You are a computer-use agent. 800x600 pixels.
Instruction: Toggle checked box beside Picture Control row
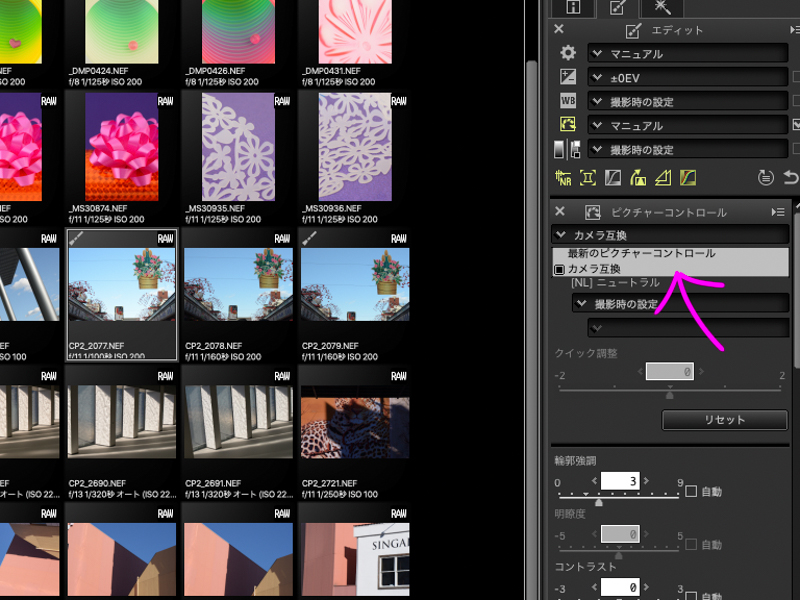[796, 124]
